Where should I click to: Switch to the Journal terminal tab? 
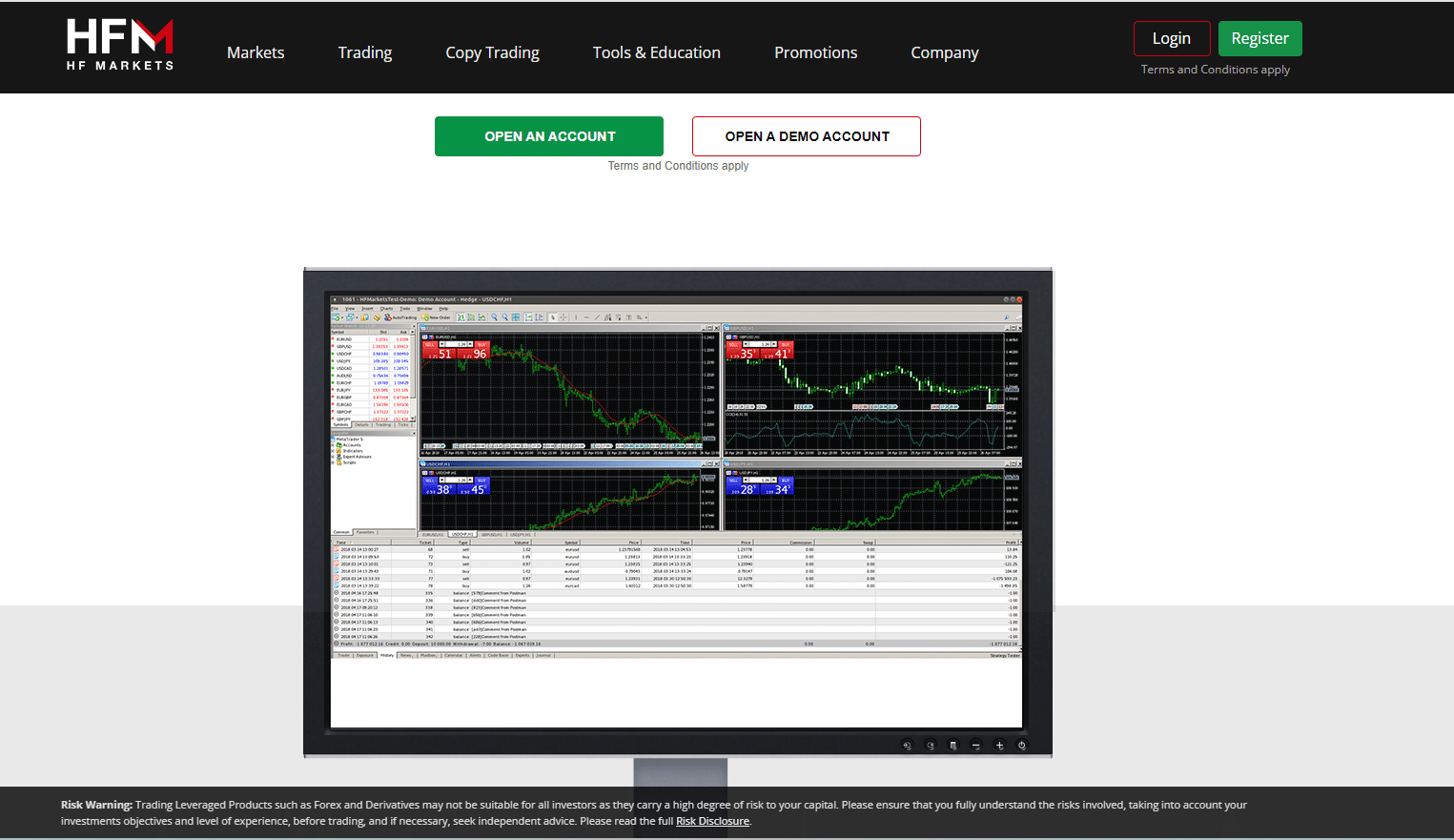click(x=543, y=655)
